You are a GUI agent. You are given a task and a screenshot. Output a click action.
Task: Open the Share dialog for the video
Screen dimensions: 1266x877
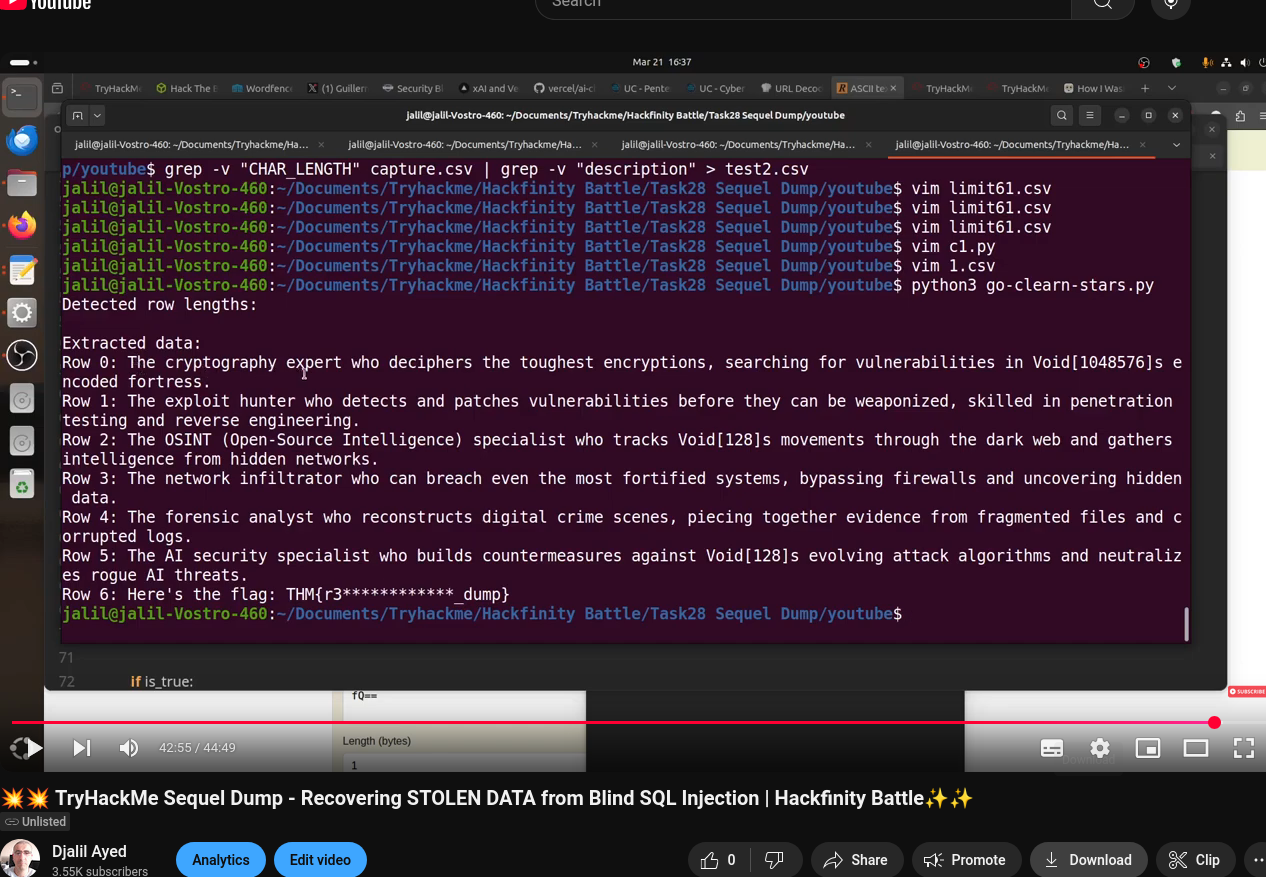[855, 860]
